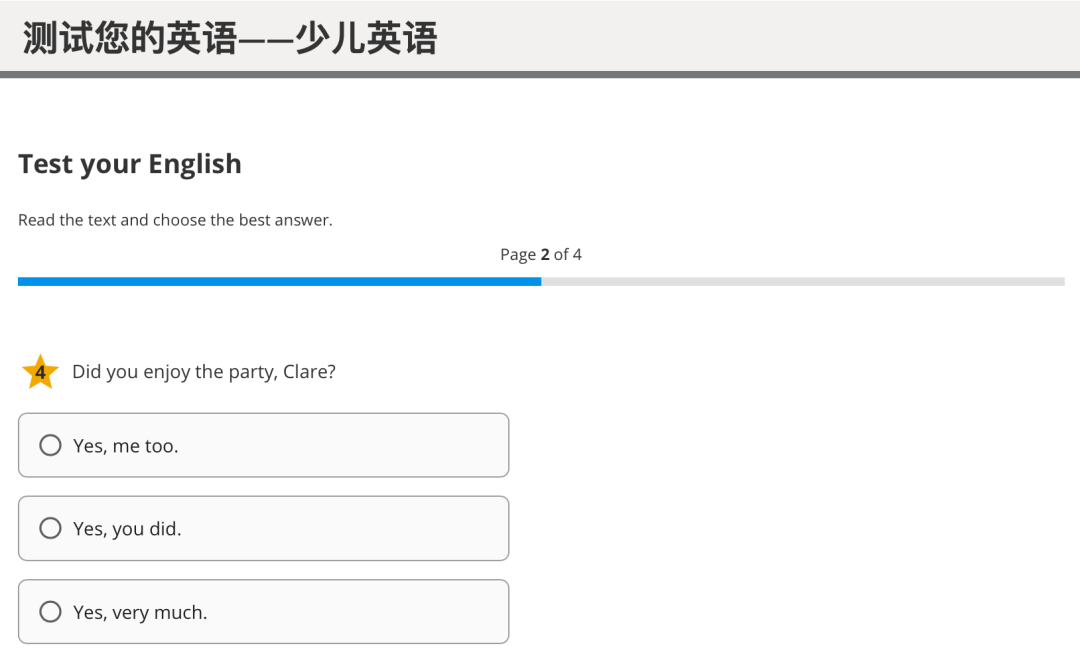Image resolution: width=1080 pixels, height=666 pixels.
Task: Click the 'Yes, you did.' answer box
Action: coord(263,528)
